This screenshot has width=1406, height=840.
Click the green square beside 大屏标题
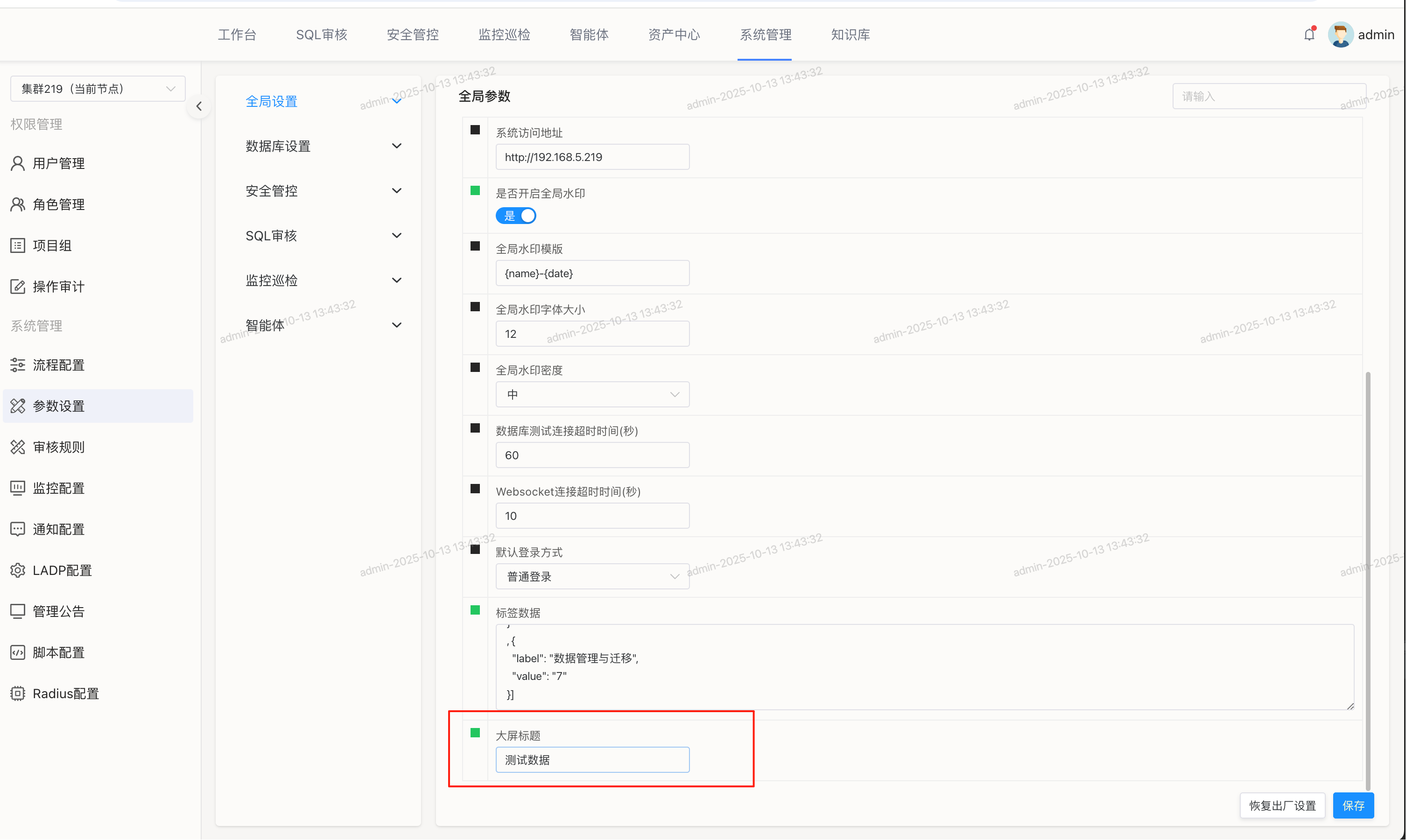coord(475,733)
